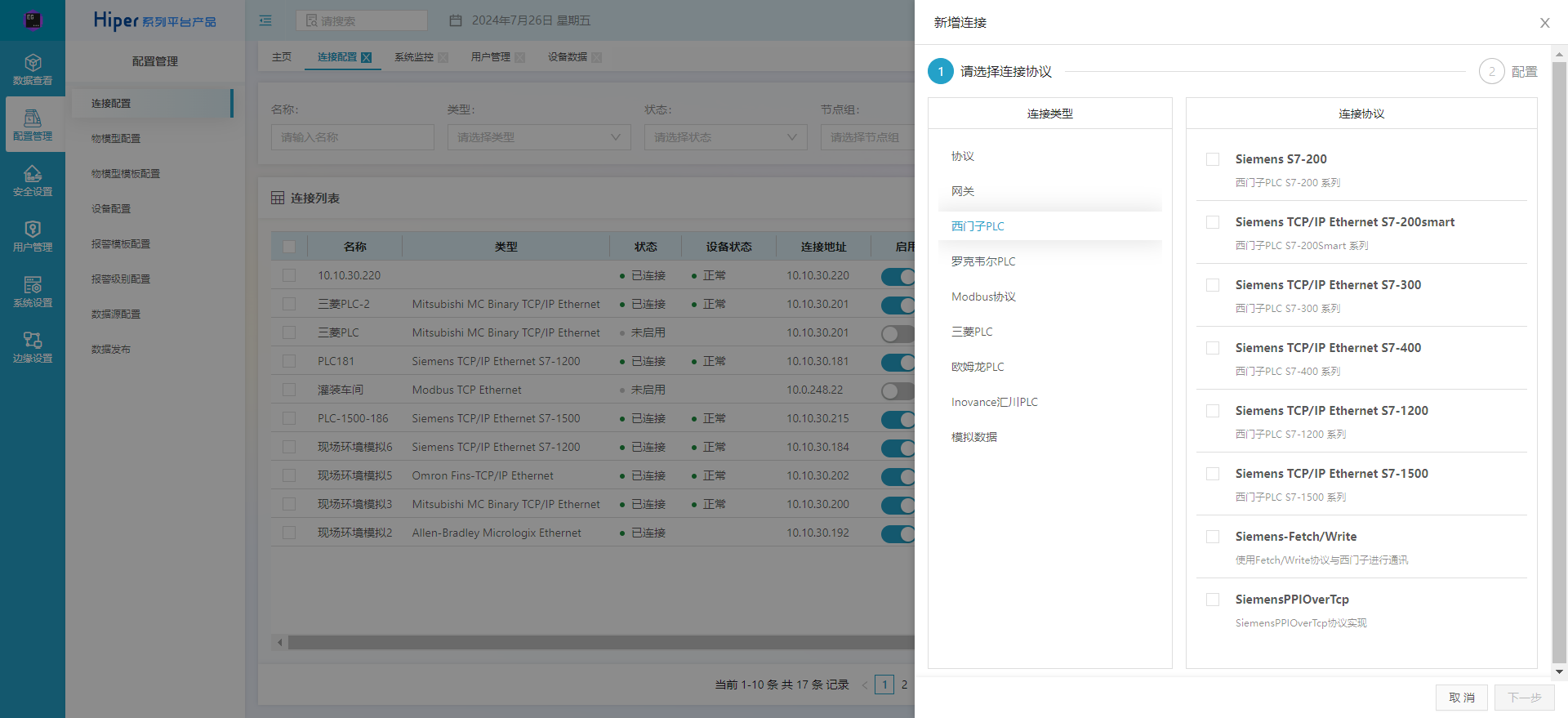1568x718 pixels.
Task: Select 三菱PLC connection type in the panel
Action: (x=1050, y=332)
